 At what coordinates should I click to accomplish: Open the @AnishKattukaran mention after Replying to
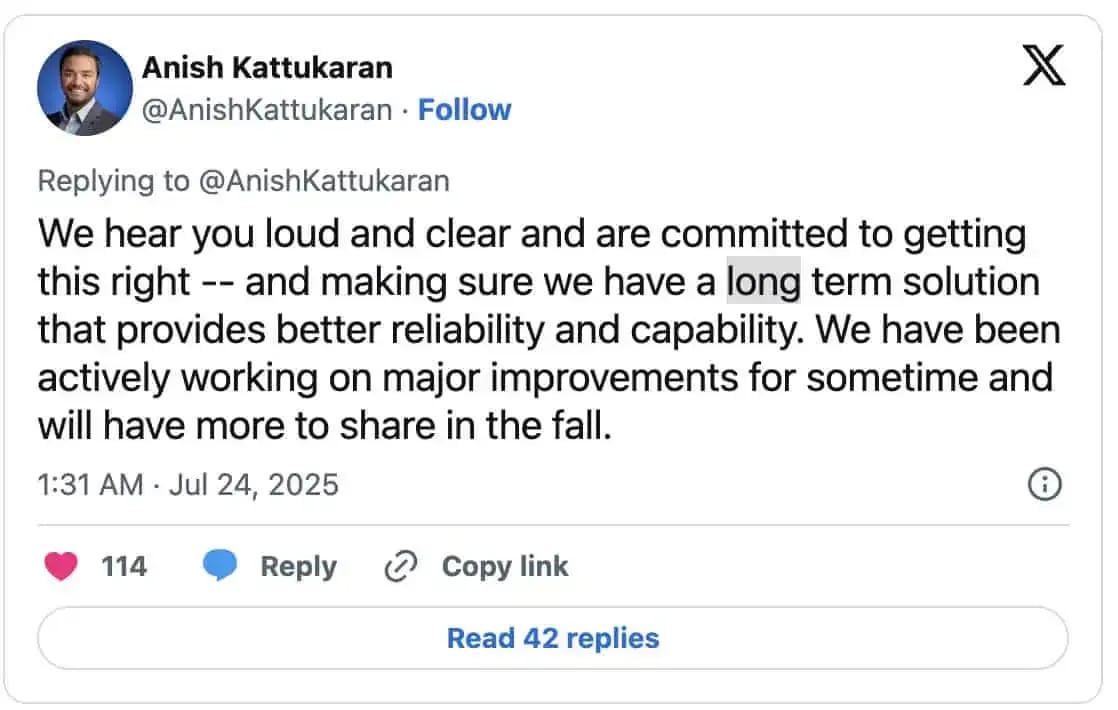point(324,180)
